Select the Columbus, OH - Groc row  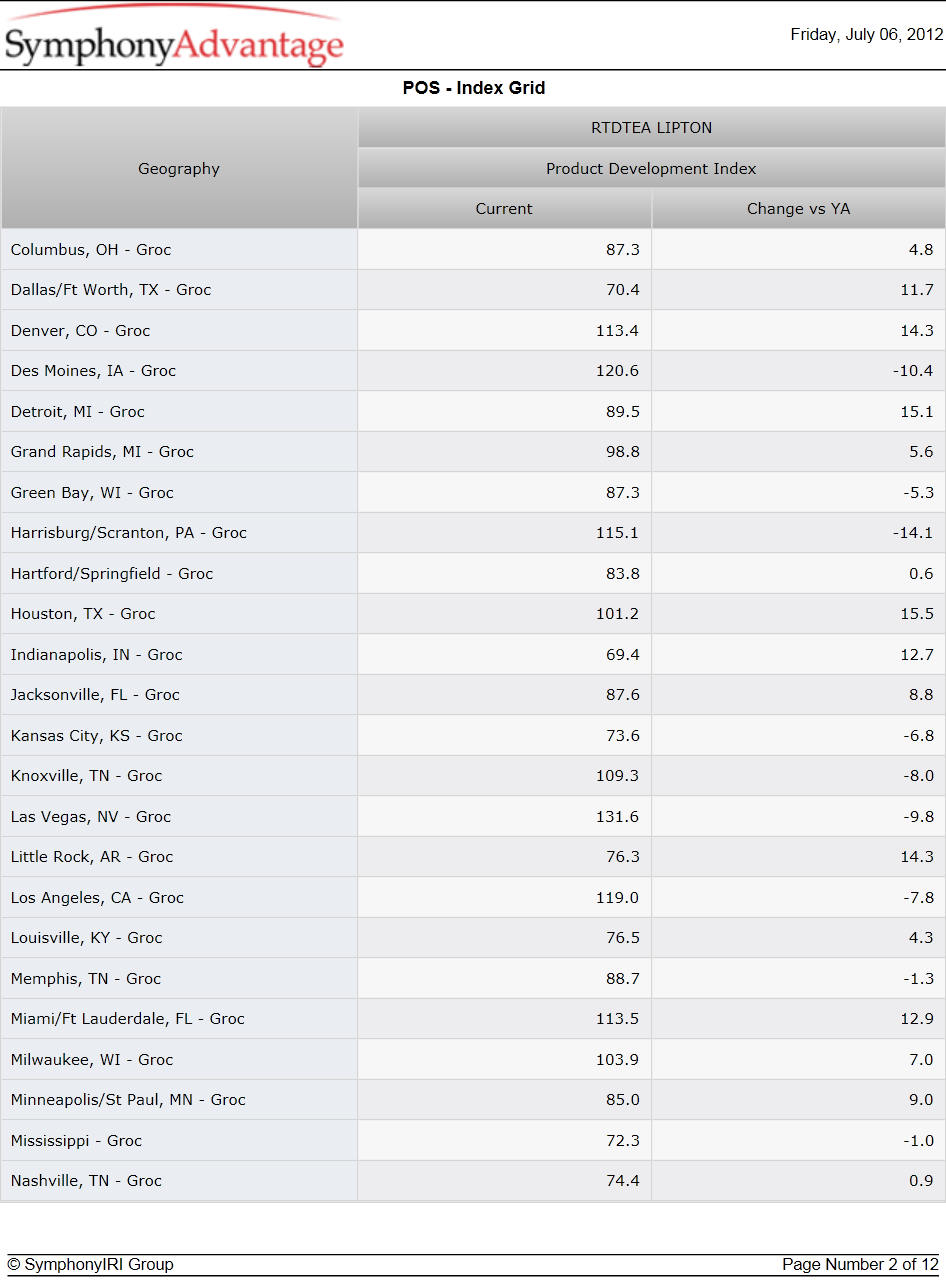pyautogui.click(x=473, y=249)
